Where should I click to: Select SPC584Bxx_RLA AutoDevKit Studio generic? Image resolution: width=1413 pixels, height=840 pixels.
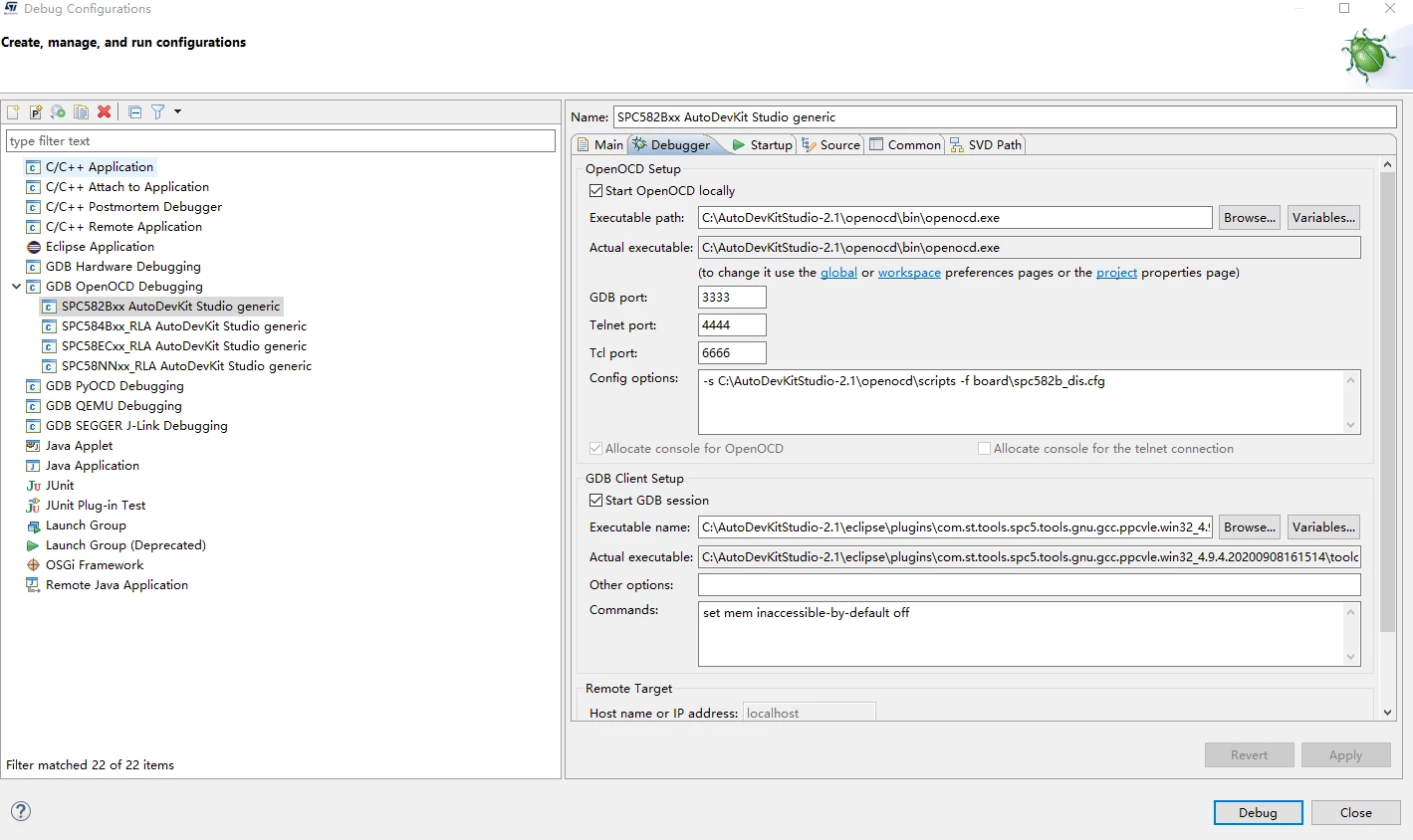click(184, 326)
